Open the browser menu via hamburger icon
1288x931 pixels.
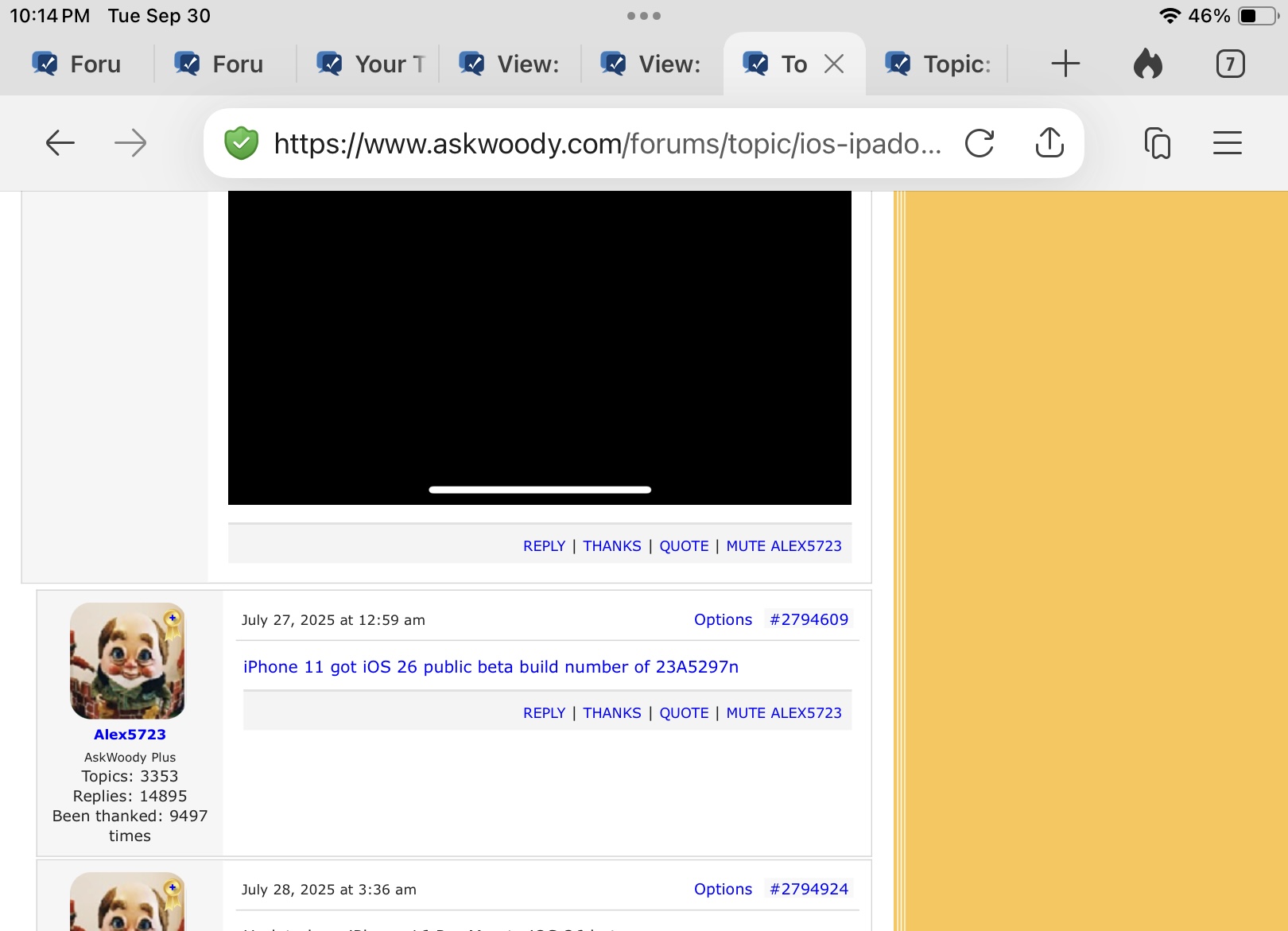tap(1227, 144)
